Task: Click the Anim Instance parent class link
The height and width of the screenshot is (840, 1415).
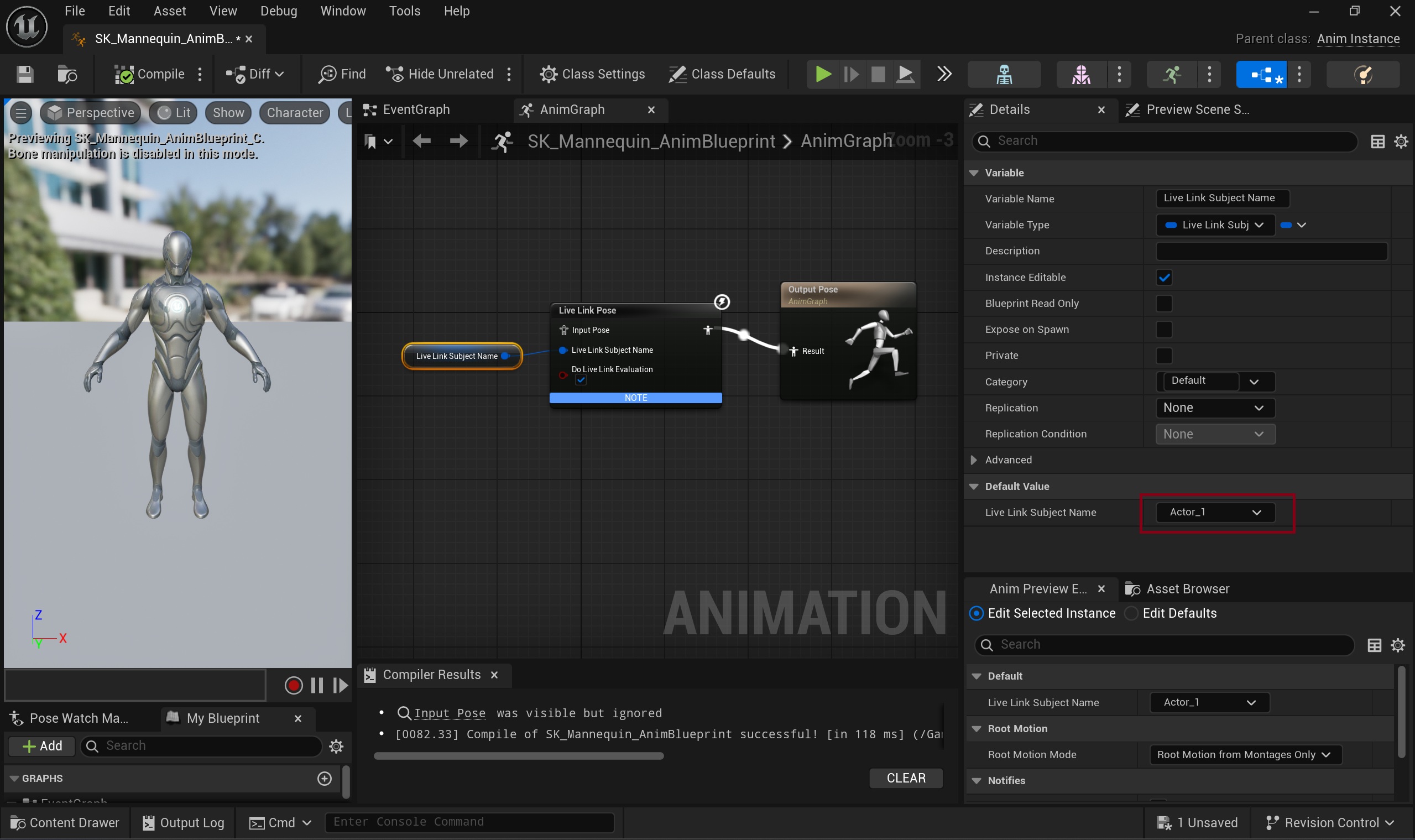Action: pyautogui.click(x=1358, y=39)
